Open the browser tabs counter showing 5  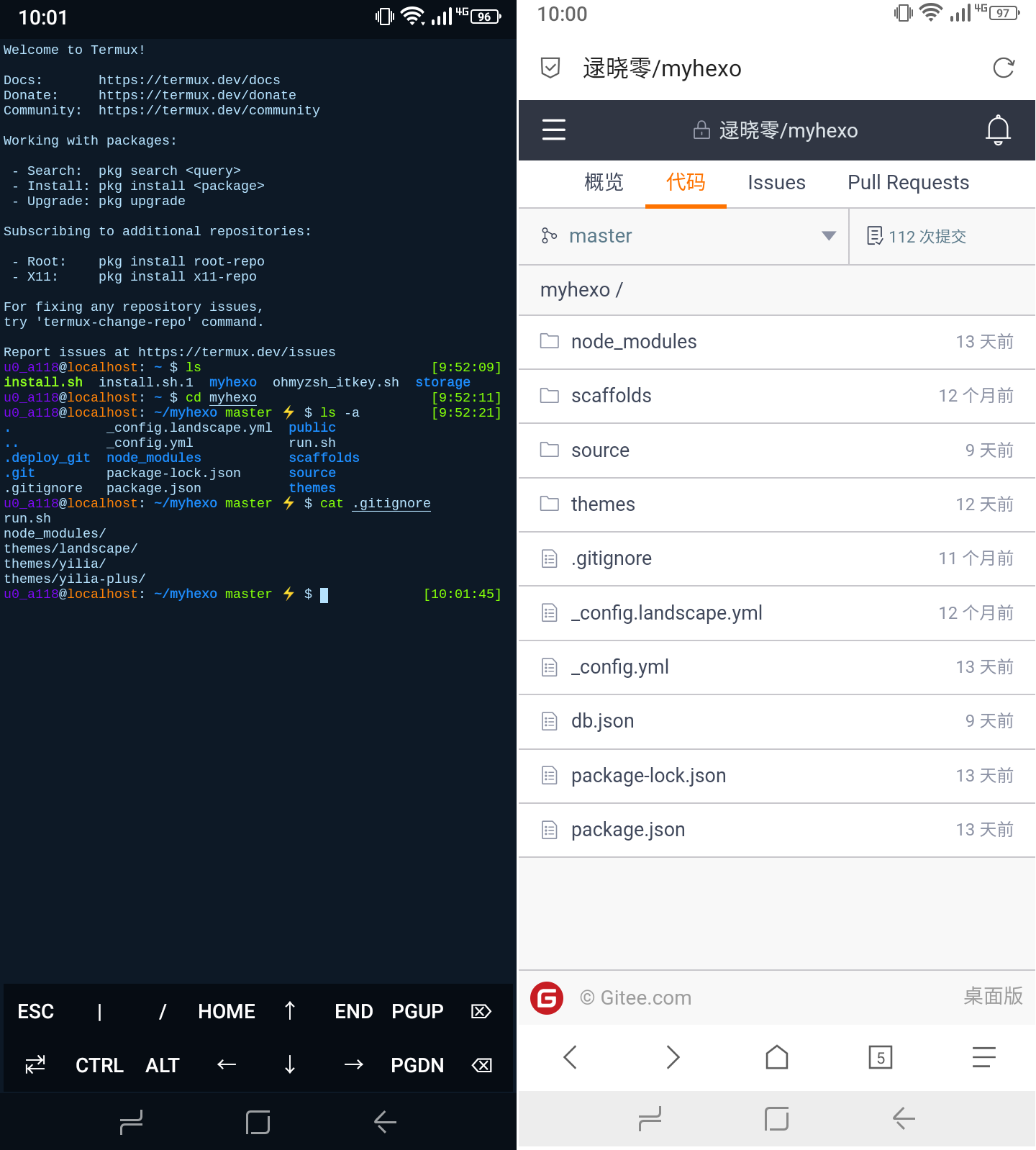click(880, 1057)
